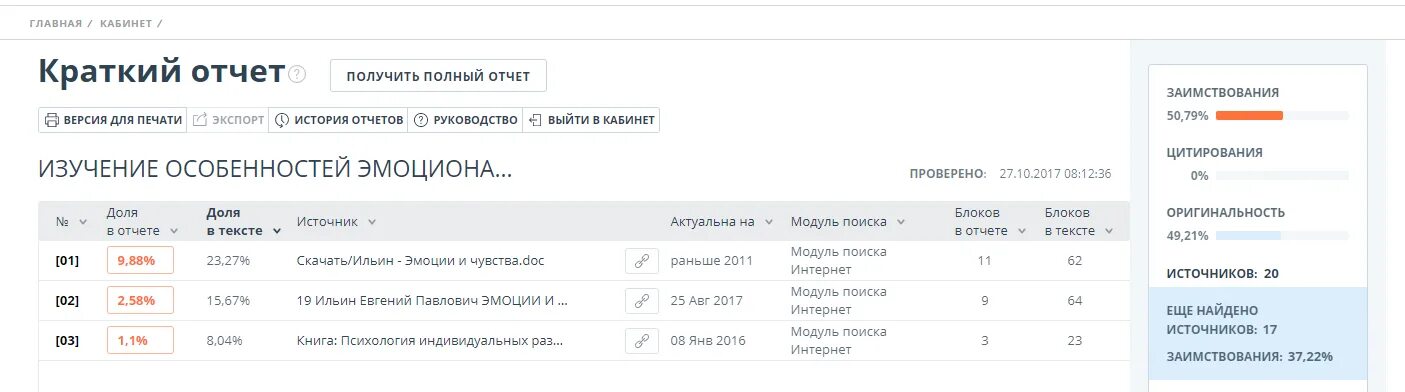Image resolution: width=1405 pixels, height=392 pixels.
Task: Click the Выйти в кабинет exit icon
Action: [x=535, y=120]
